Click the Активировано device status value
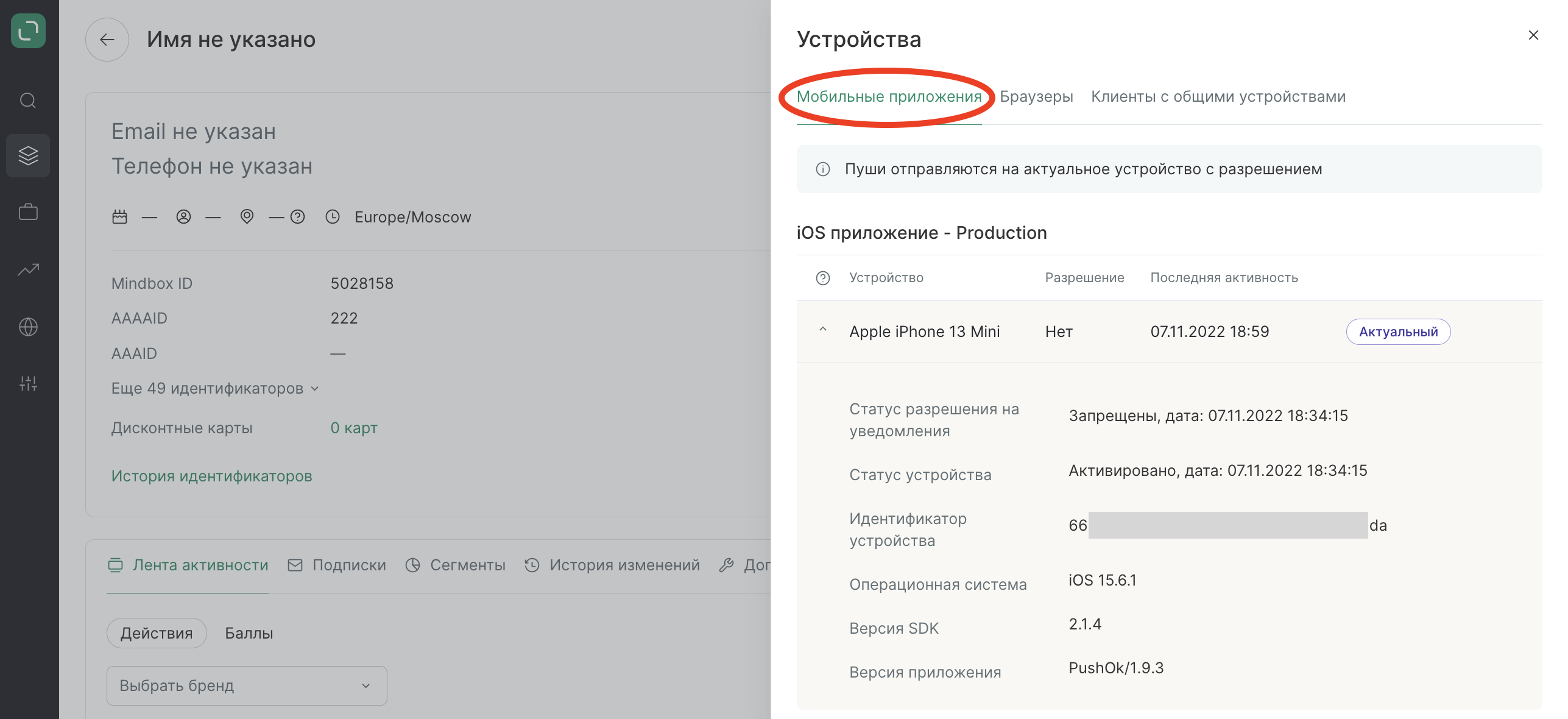Screen dimensions: 1568x719 click(x=1218, y=470)
